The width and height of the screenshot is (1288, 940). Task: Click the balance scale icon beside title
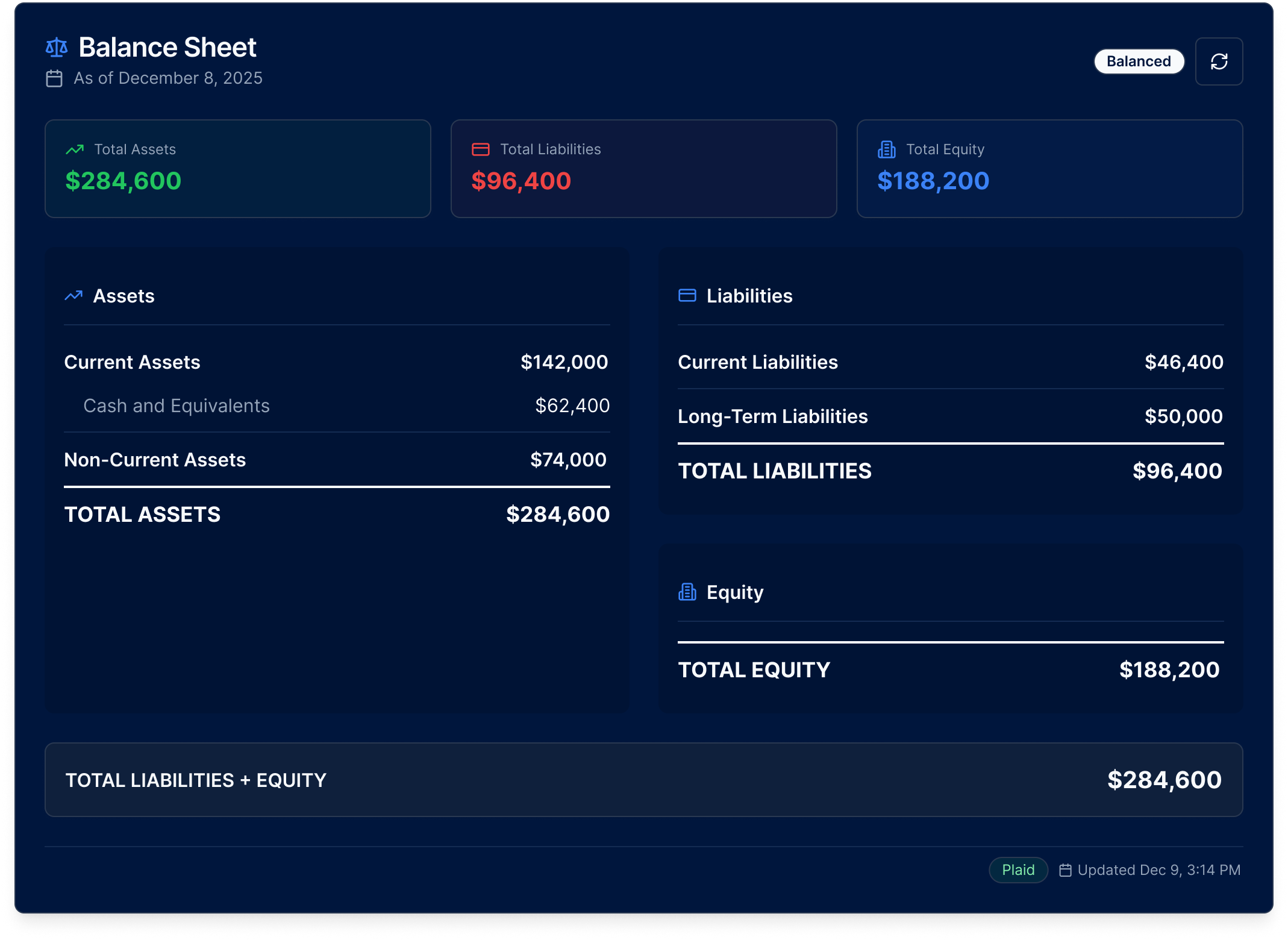57,48
